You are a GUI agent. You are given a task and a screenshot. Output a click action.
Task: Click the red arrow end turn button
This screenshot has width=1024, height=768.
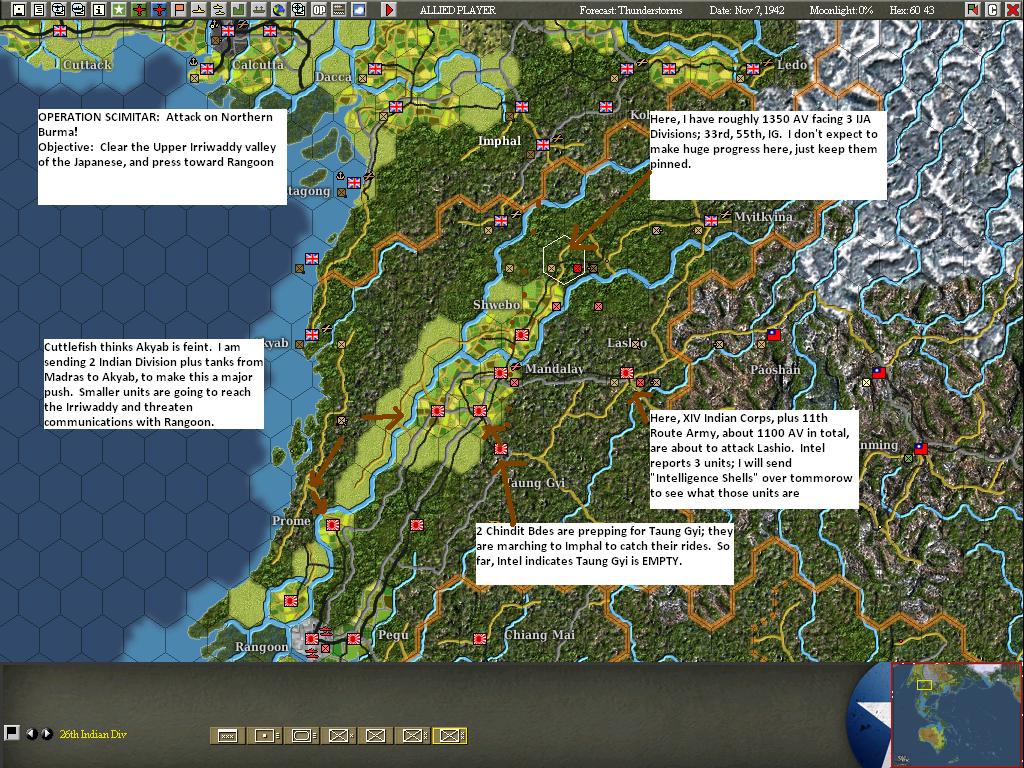coord(389,9)
